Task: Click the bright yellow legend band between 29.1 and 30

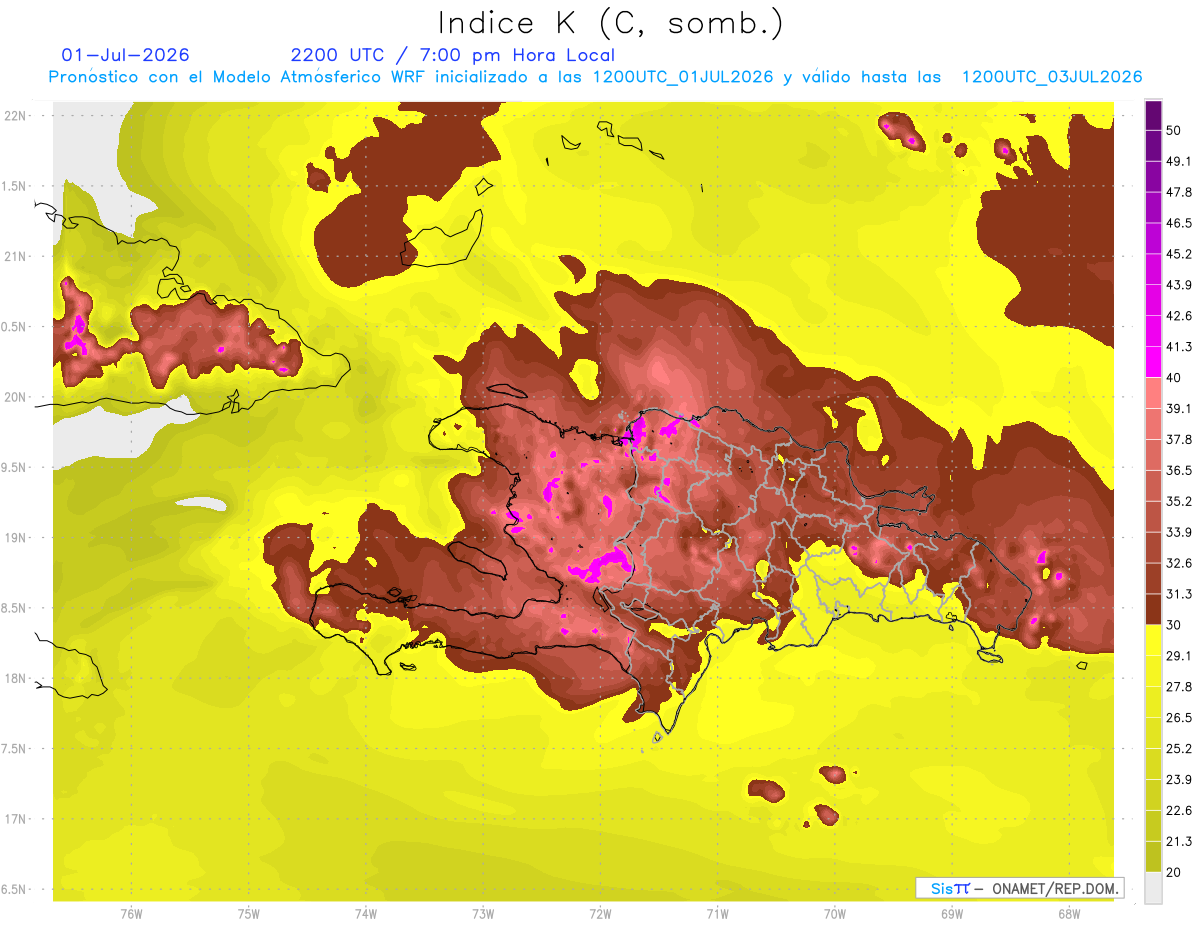Action: click(x=1153, y=640)
